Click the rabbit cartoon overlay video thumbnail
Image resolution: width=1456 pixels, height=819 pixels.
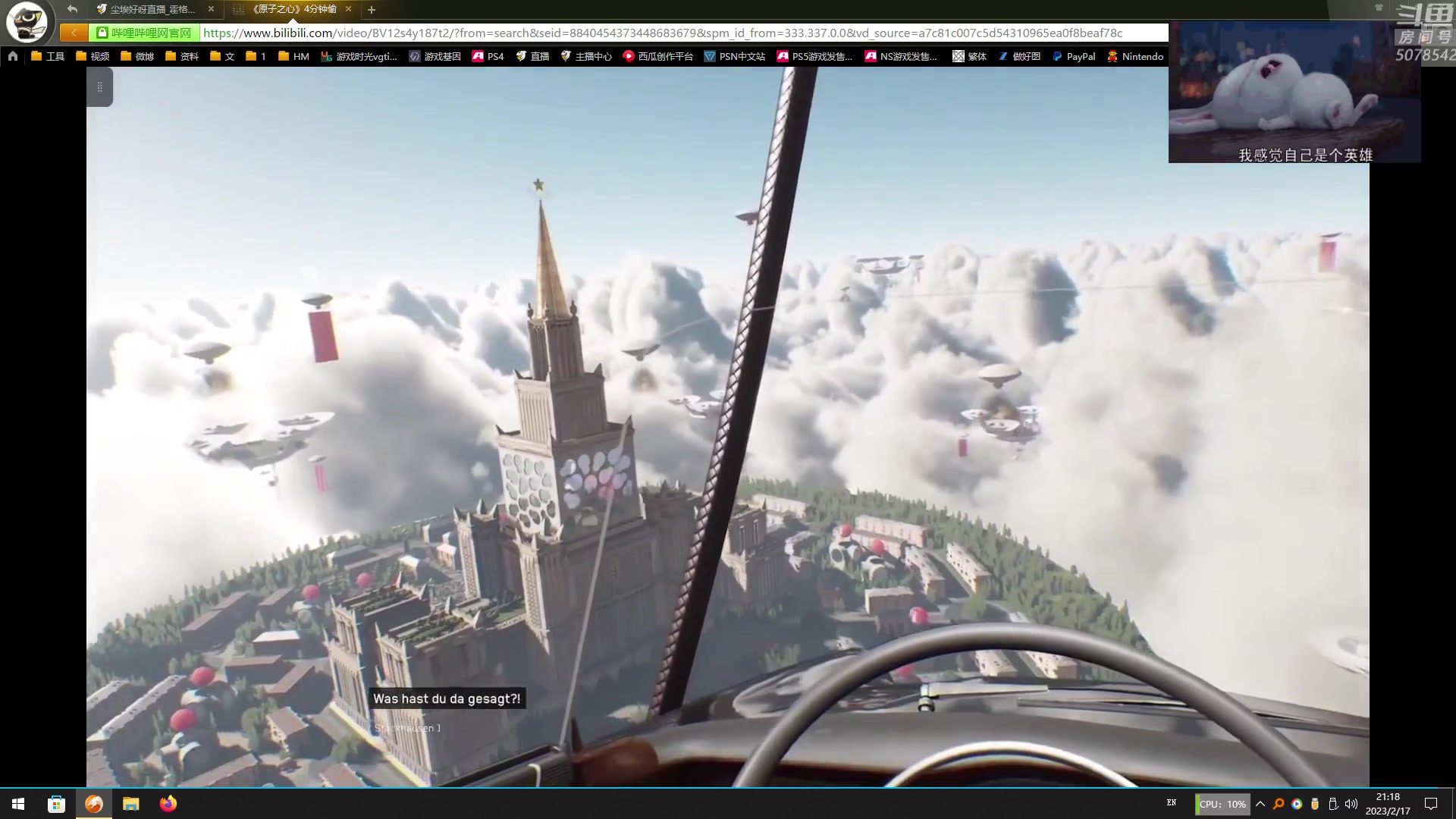point(1294,92)
